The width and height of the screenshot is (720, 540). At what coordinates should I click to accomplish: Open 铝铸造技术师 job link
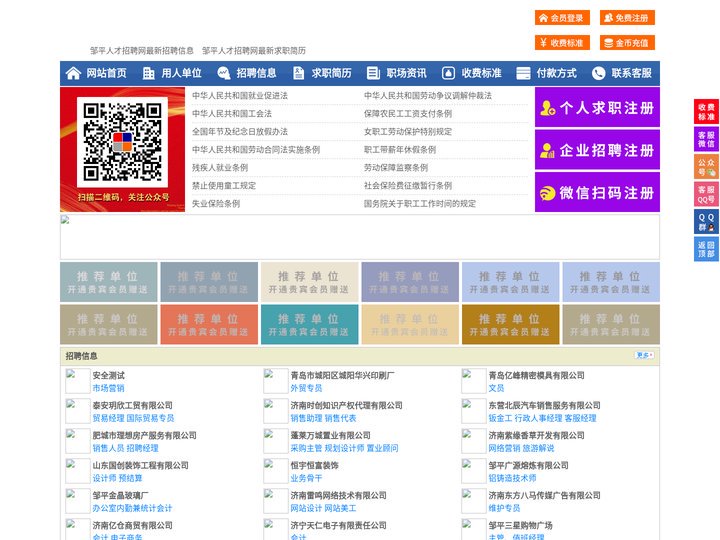(x=512, y=478)
